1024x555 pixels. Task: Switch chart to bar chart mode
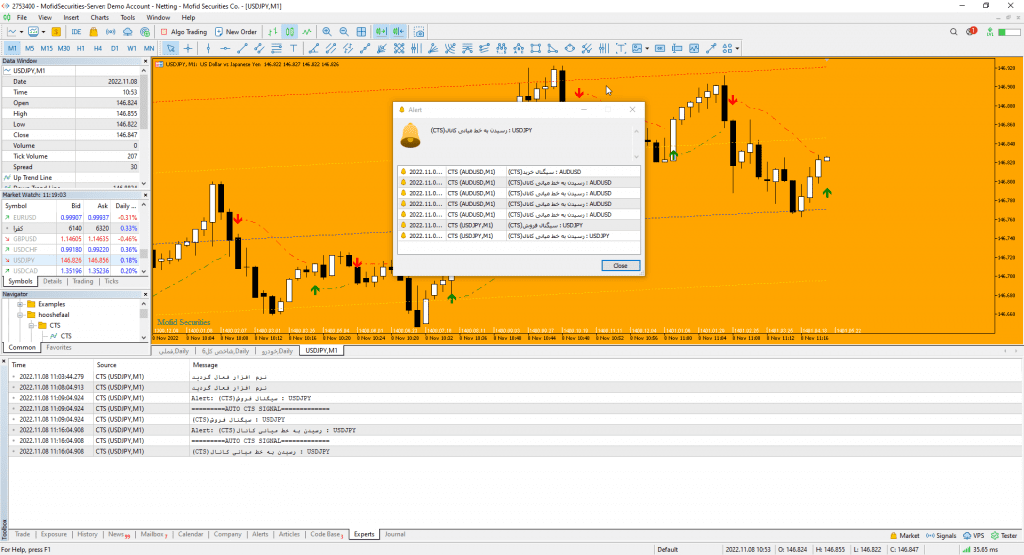click(273, 31)
